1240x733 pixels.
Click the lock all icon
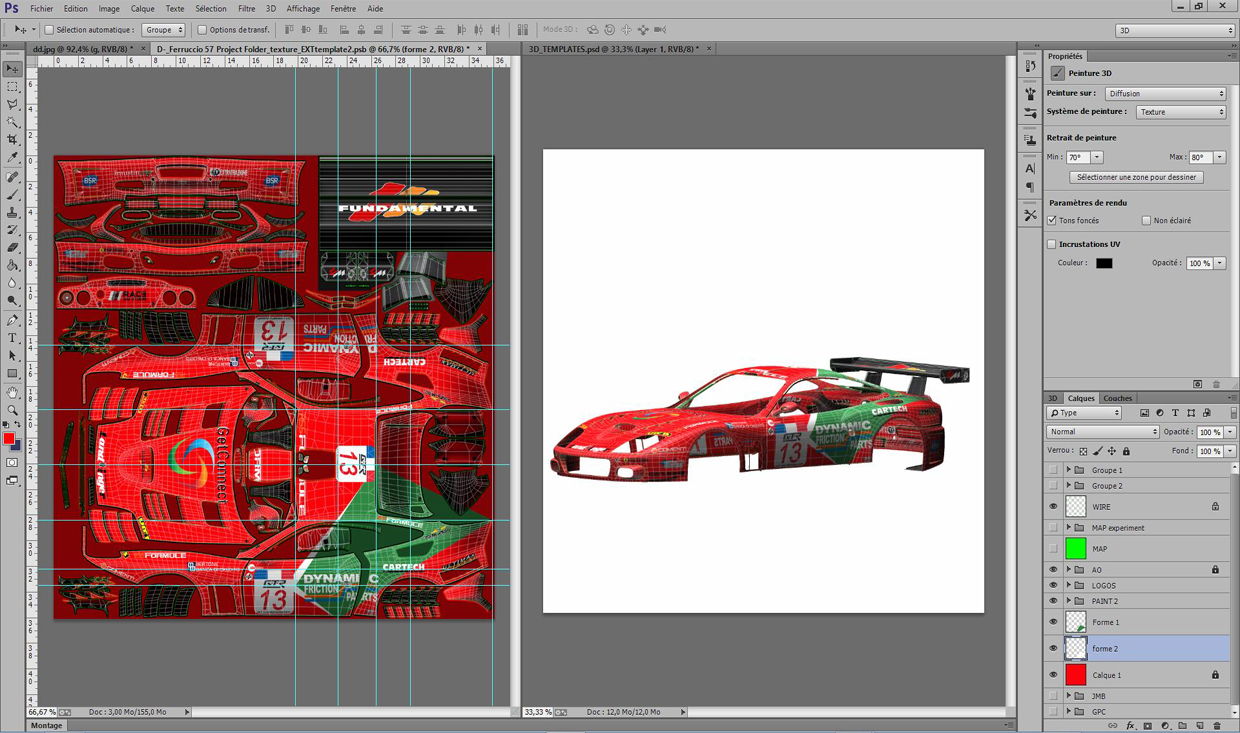coord(1126,451)
